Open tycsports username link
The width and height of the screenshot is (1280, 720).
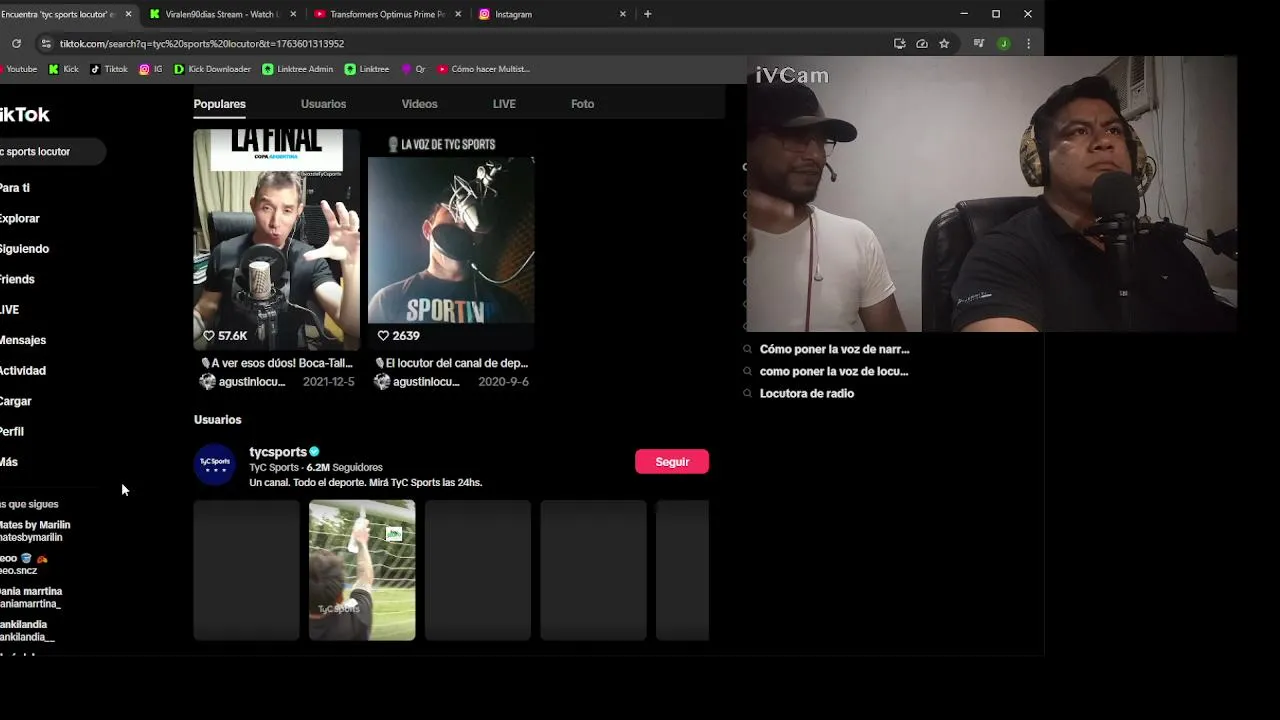point(277,452)
